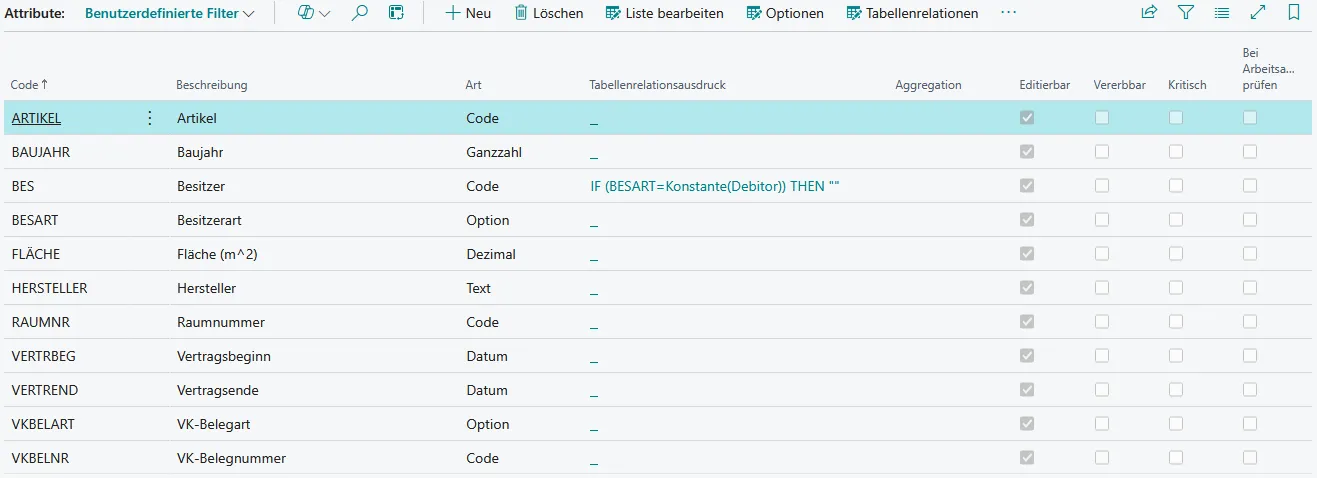1317x478 pixels.
Task: Open the Optionen menu item
Action: (785, 13)
